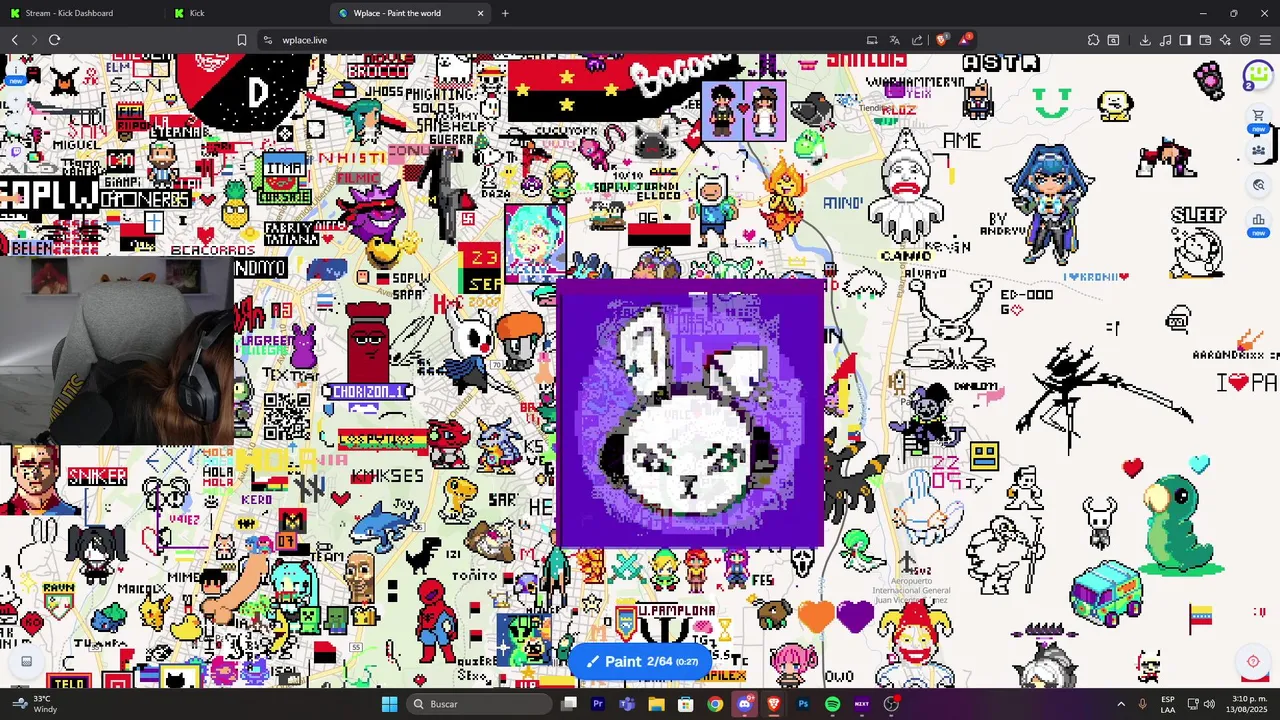Open Discord from the taskbar

click(744, 704)
